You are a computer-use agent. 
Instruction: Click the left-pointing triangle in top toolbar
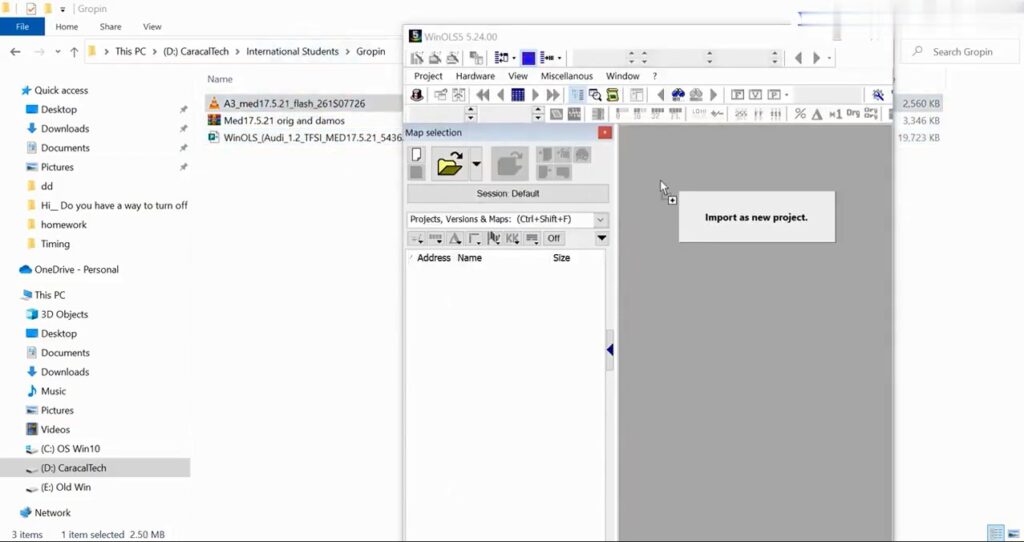798,58
